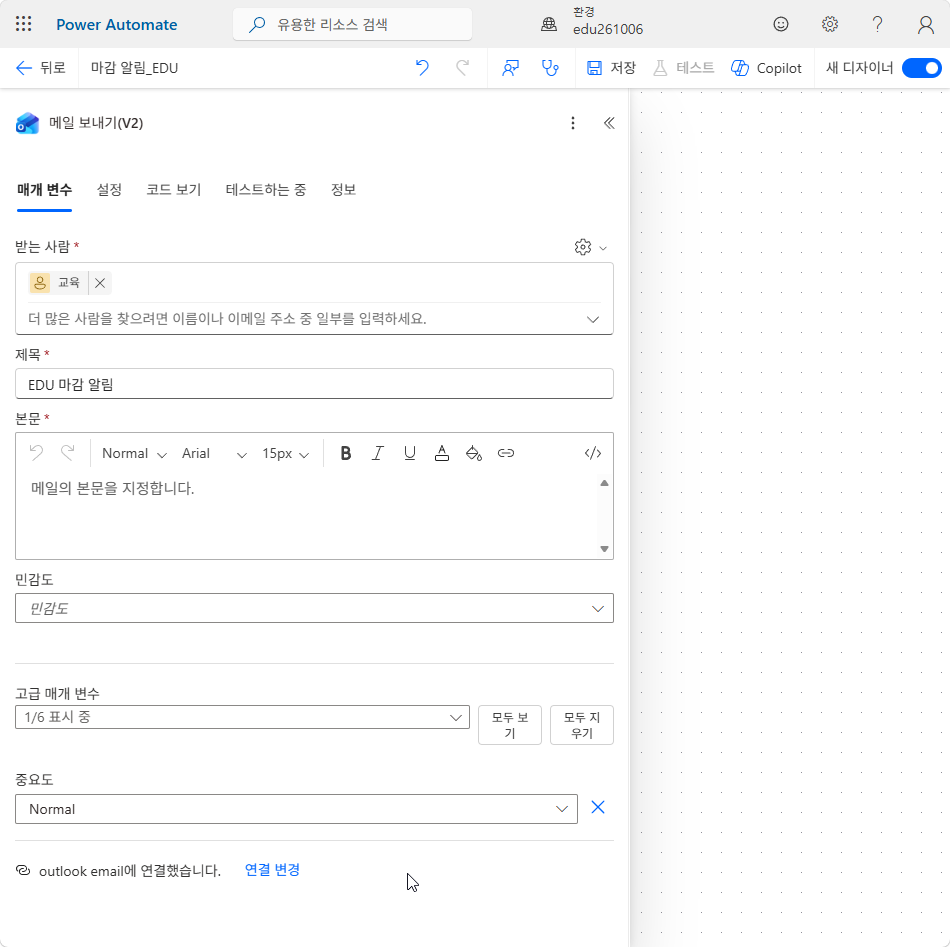
Task: Open the font color picker
Action: click(442, 453)
